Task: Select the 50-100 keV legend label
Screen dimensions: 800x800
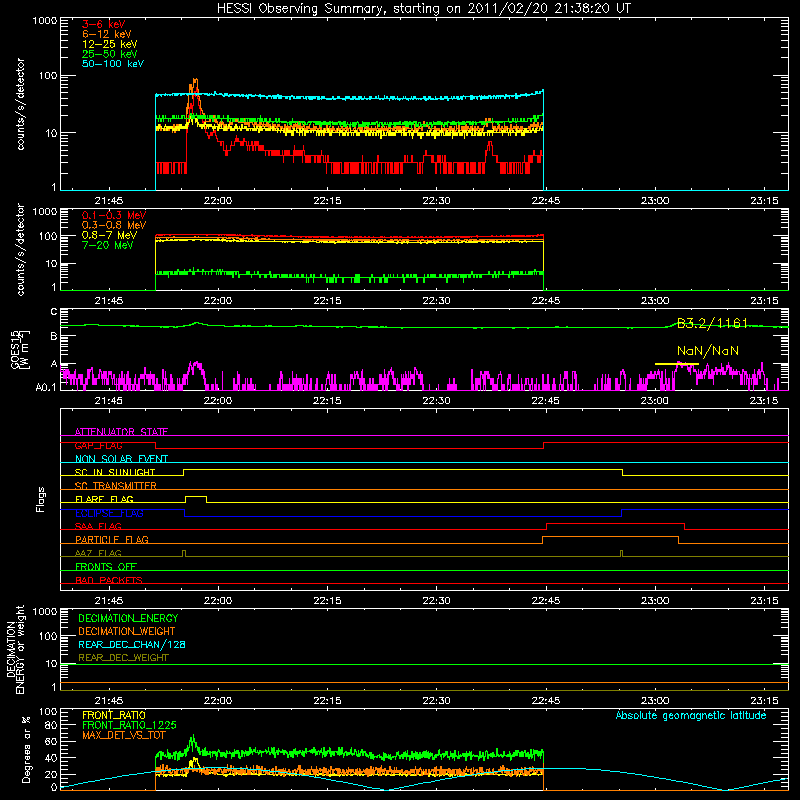Action: click(x=113, y=64)
